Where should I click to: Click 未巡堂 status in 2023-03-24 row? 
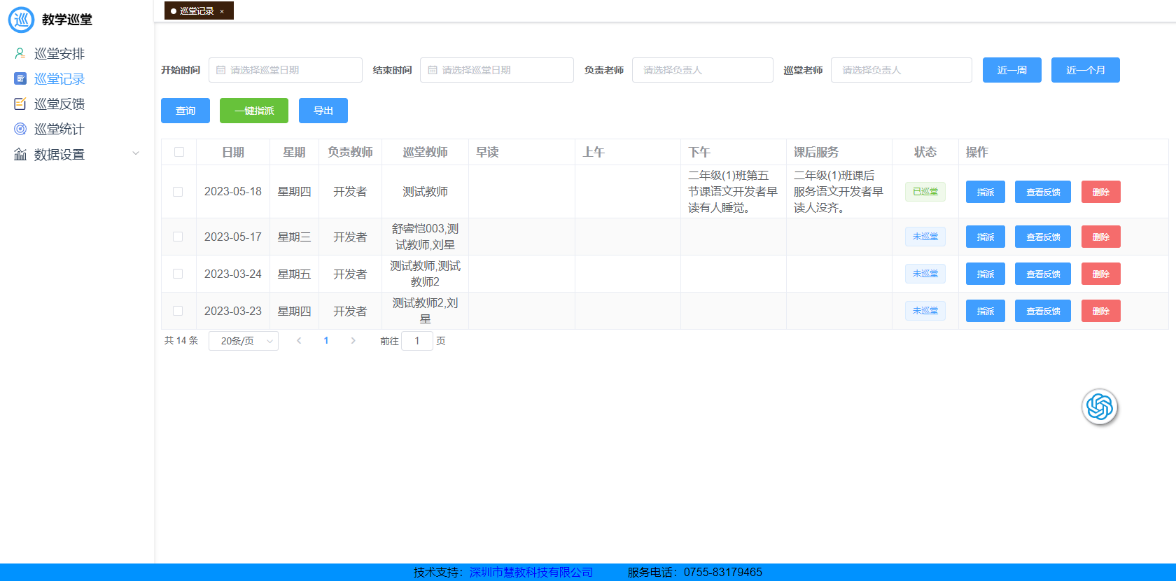(926, 274)
